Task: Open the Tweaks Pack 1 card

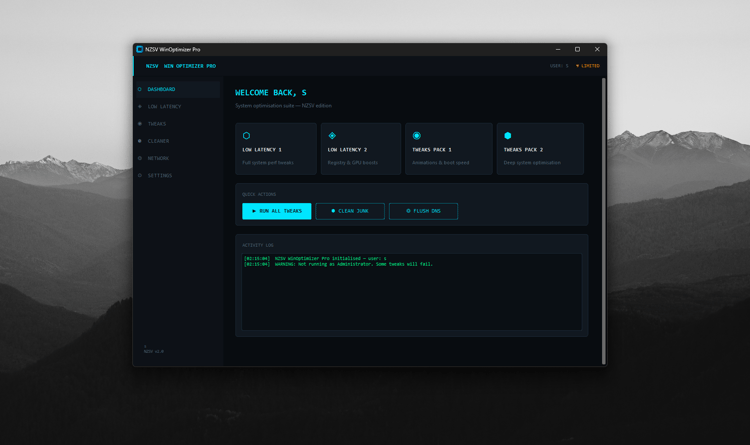Action: 449,149
